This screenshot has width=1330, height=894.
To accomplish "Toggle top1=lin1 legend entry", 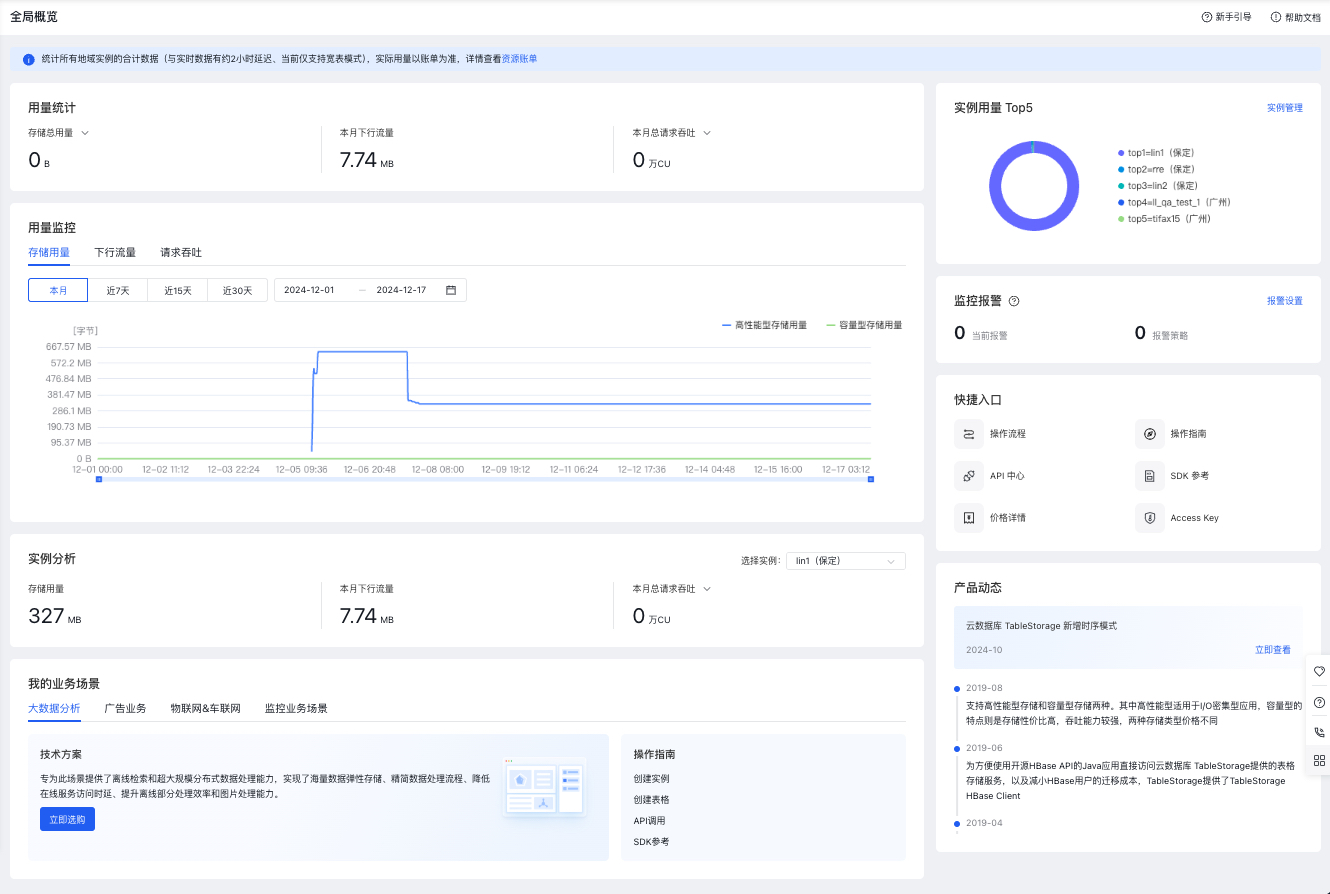I will pyautogui.click(x=1157, y=153).
